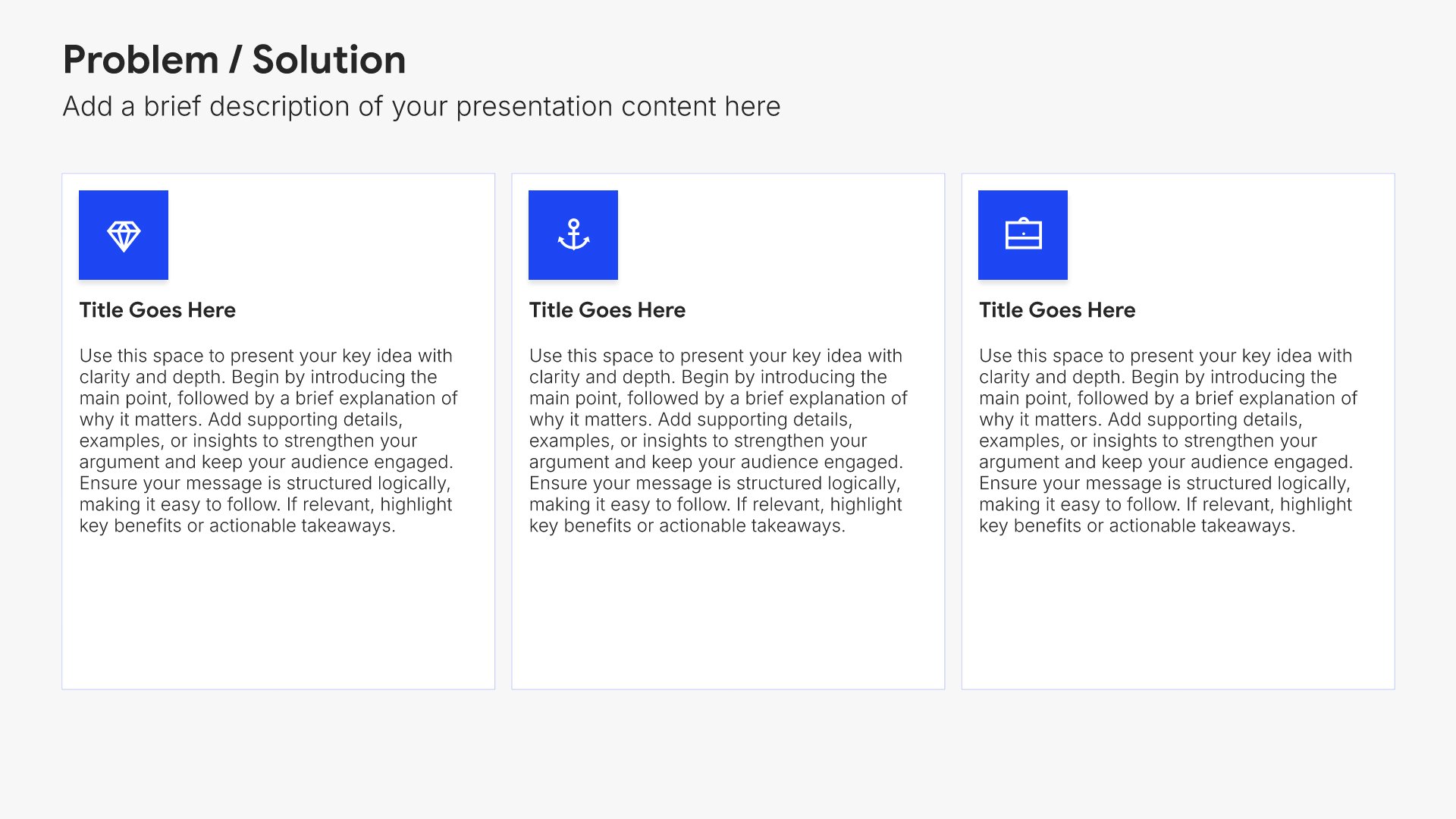Select the third card's Title Goes Here
This screenshot has height=819, width=1456.
pyautogui.click(x=1057, y=310)
